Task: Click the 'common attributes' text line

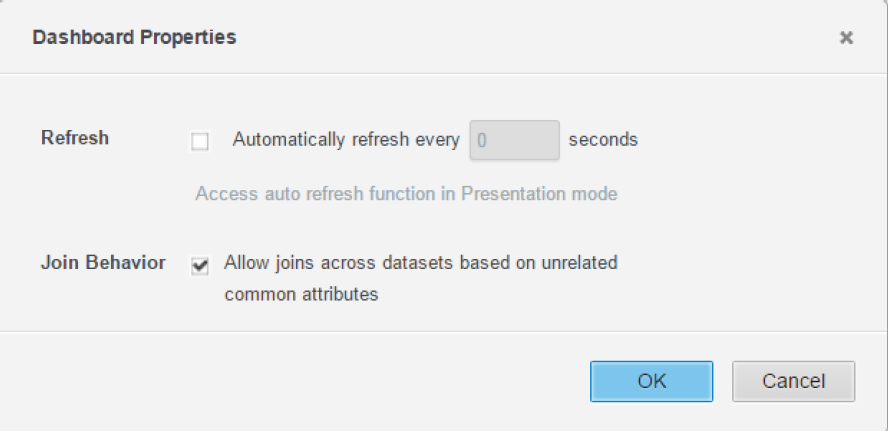Action: coord(301,295)
